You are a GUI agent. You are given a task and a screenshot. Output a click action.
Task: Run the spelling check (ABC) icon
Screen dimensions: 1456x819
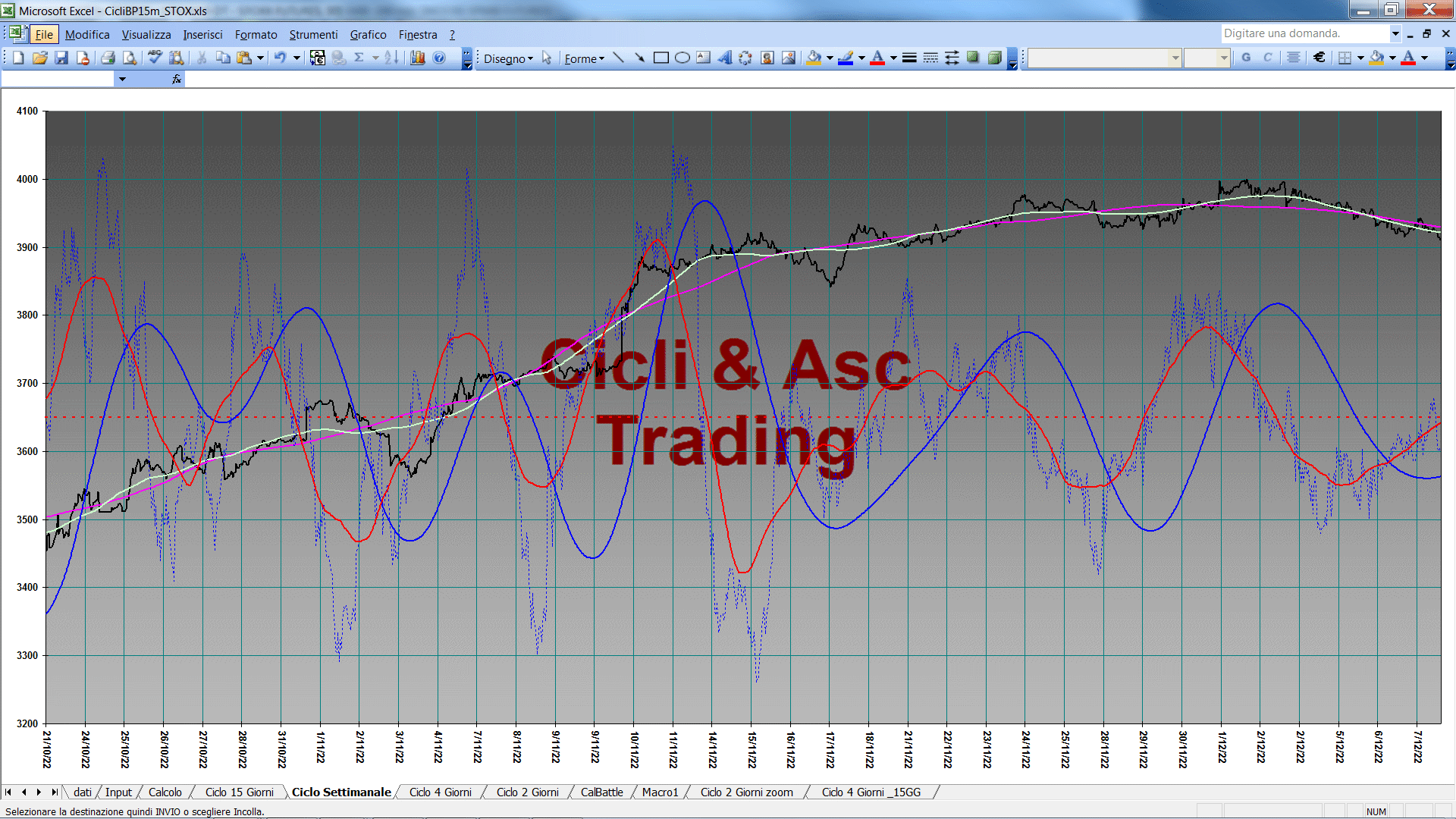click(x=155, y=58)
